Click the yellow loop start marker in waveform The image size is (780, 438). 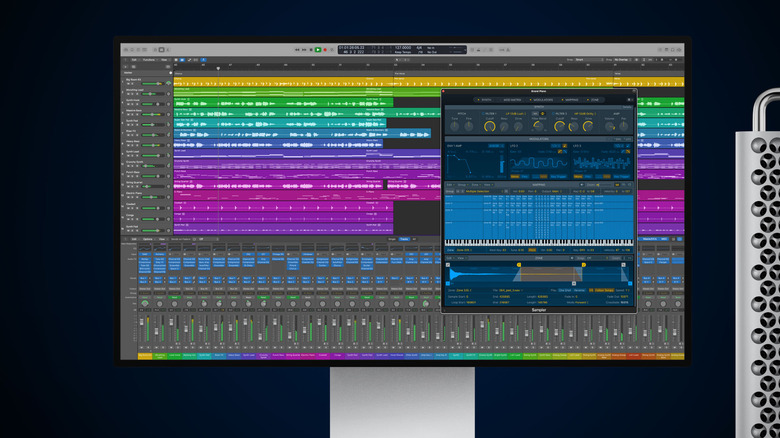tap(519, 265)
